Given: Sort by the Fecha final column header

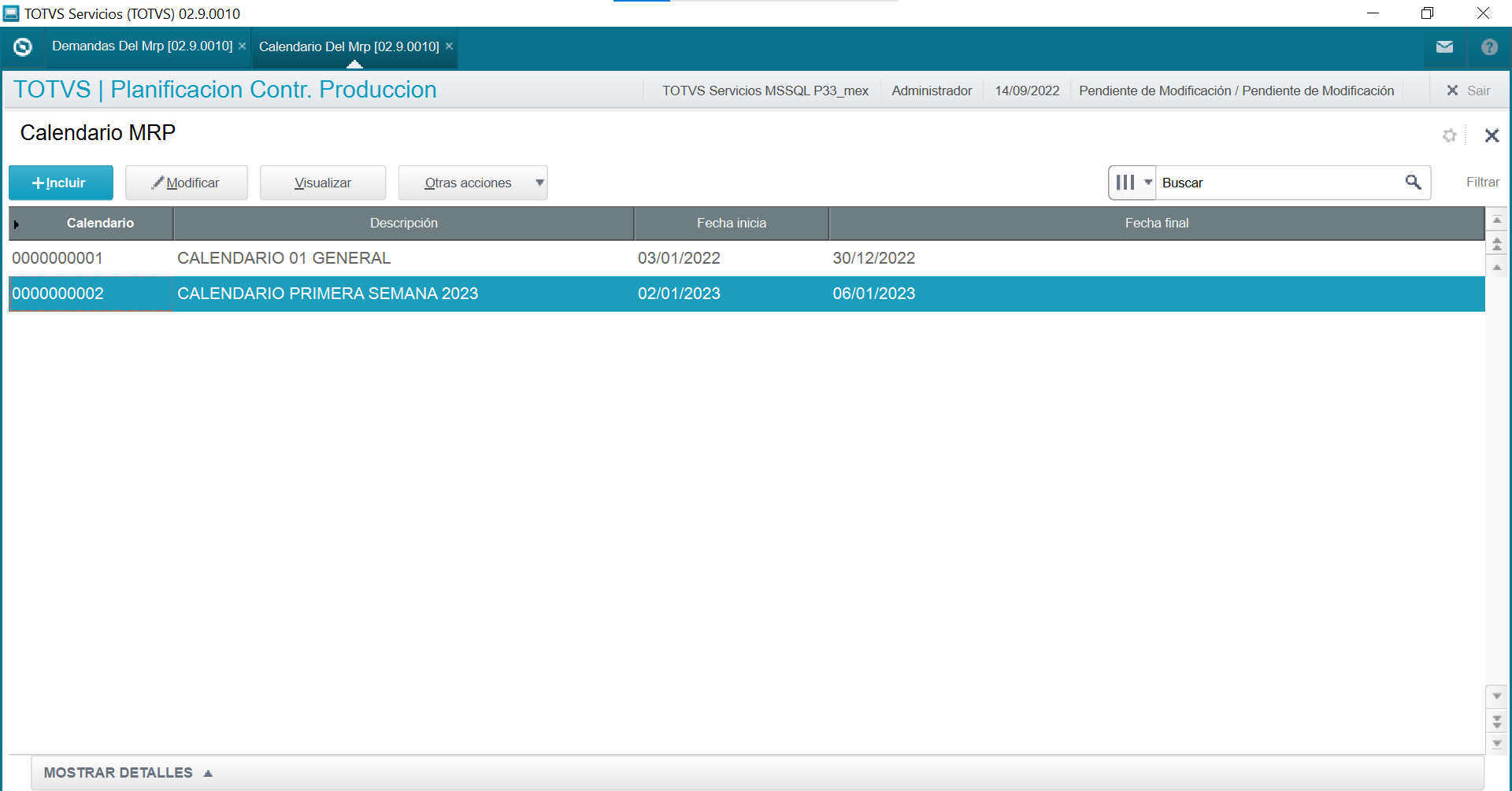Looking at the screenshot, I should (1157, 224).
